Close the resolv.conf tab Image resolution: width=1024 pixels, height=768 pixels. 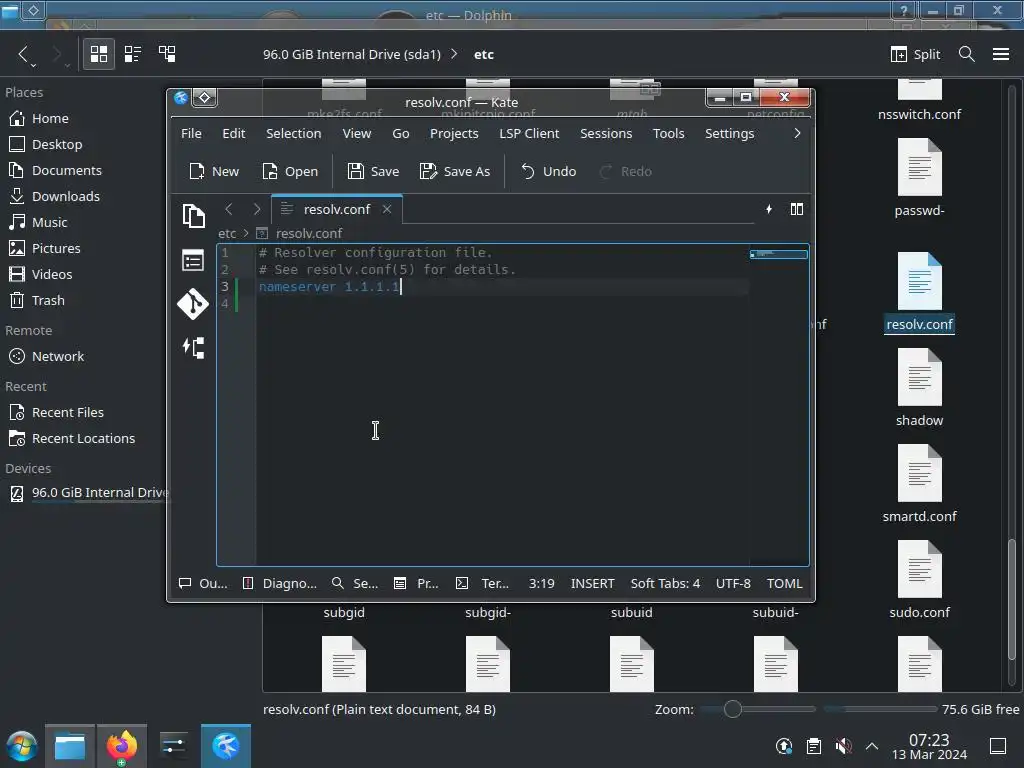(387, 209)
